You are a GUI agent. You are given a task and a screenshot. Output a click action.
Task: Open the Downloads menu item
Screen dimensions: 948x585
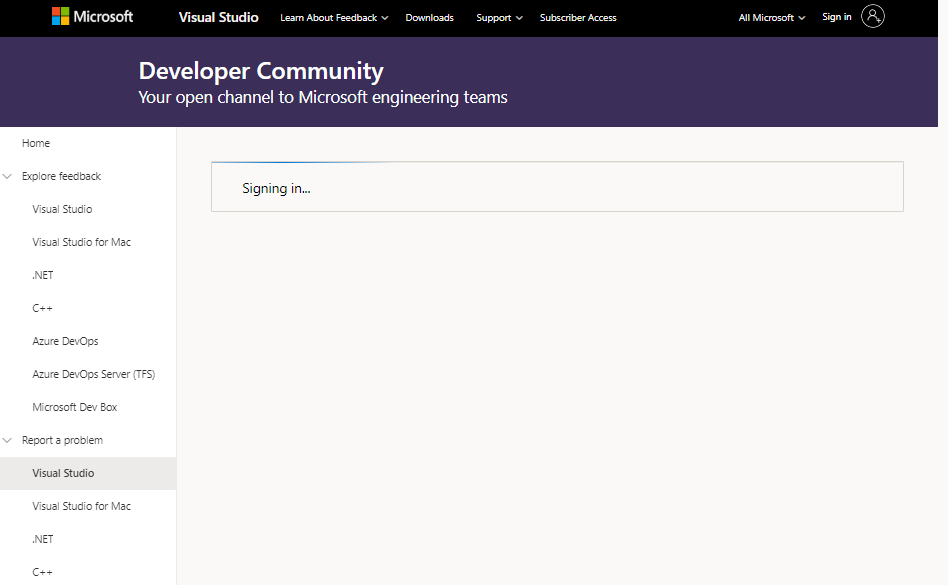[429, 18]
